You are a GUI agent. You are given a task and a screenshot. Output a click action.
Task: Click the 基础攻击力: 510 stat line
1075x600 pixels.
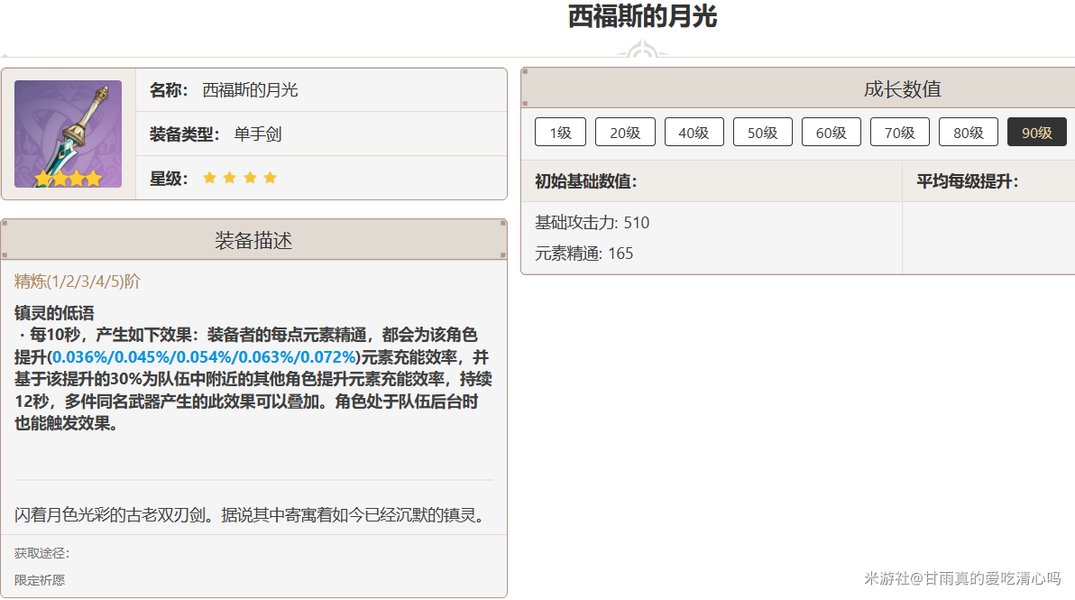point(592,223)
